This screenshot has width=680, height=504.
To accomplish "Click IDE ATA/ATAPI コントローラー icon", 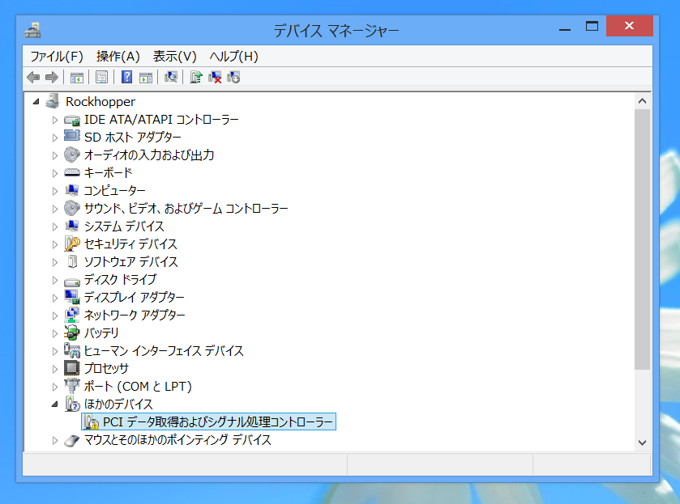I will coord(72,120).
